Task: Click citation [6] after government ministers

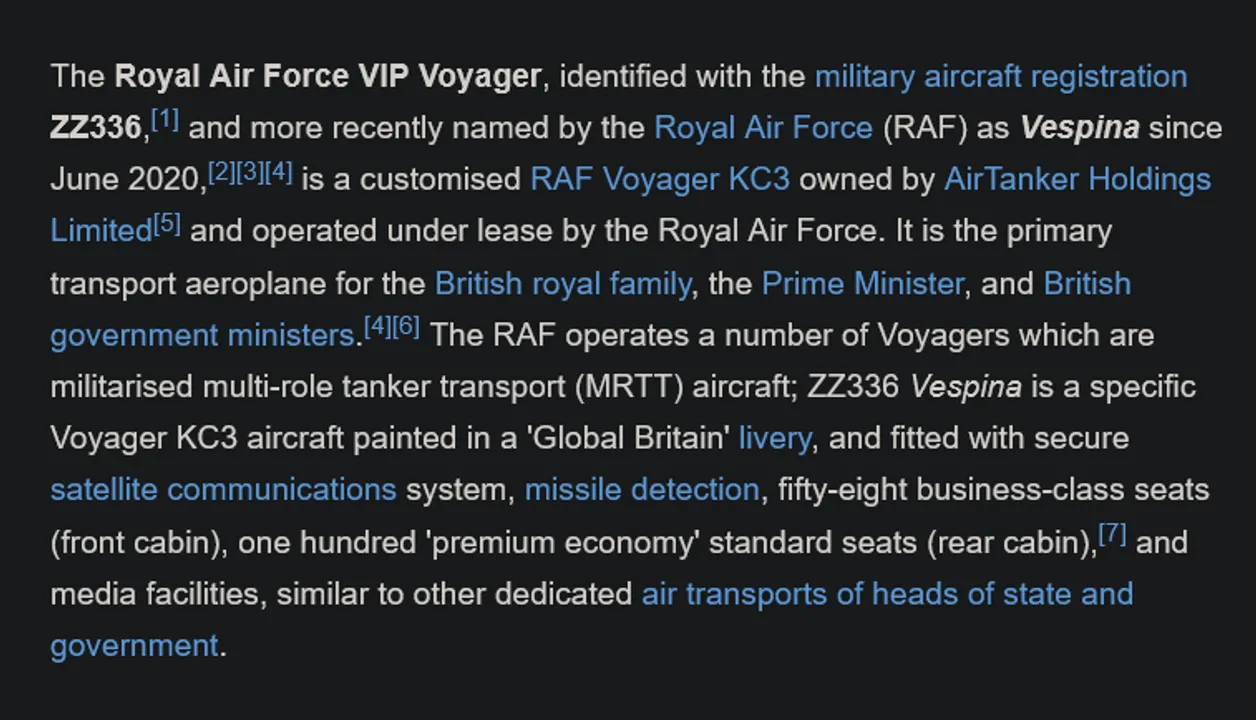Action: pos(406,328)
